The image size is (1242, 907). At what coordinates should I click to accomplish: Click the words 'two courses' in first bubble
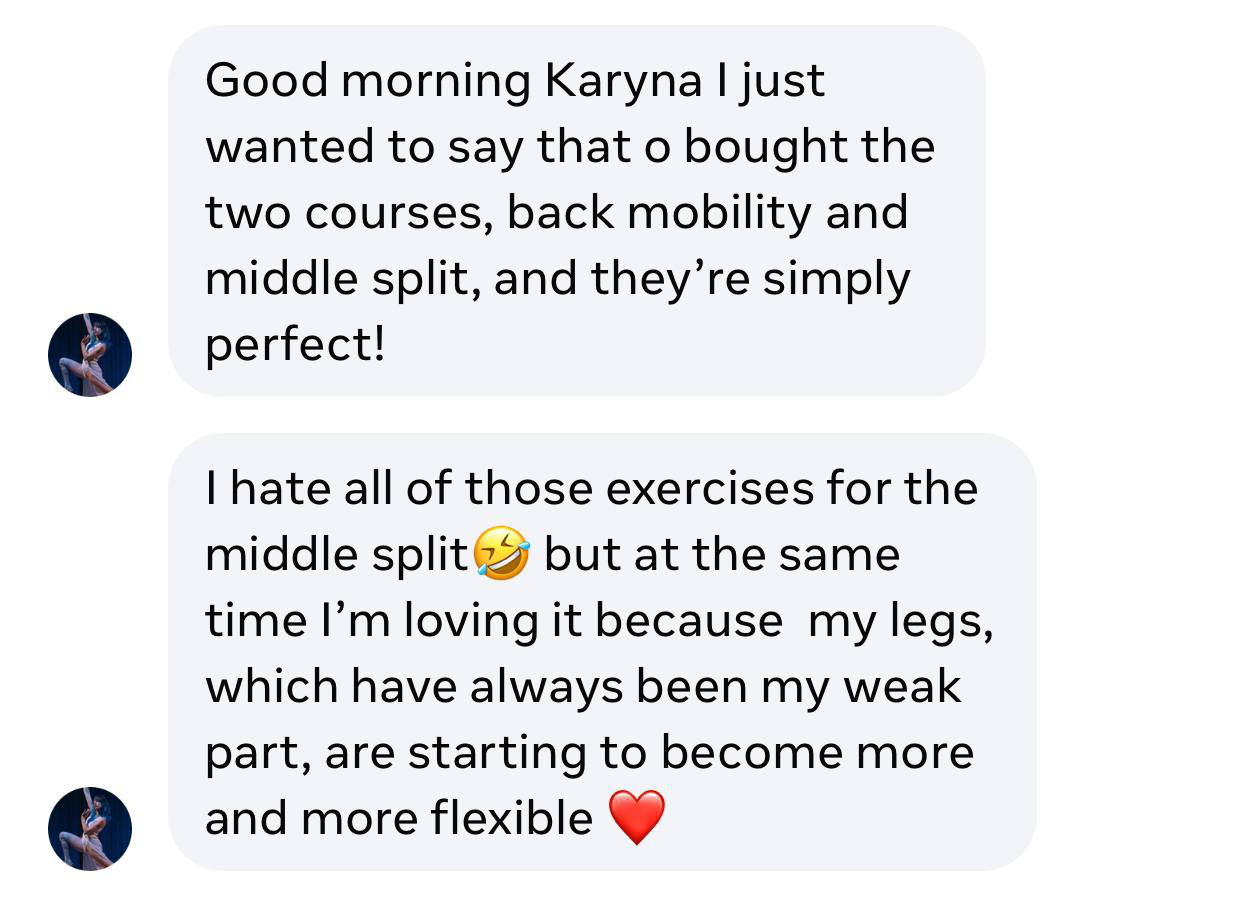click(x=347, y=214)
